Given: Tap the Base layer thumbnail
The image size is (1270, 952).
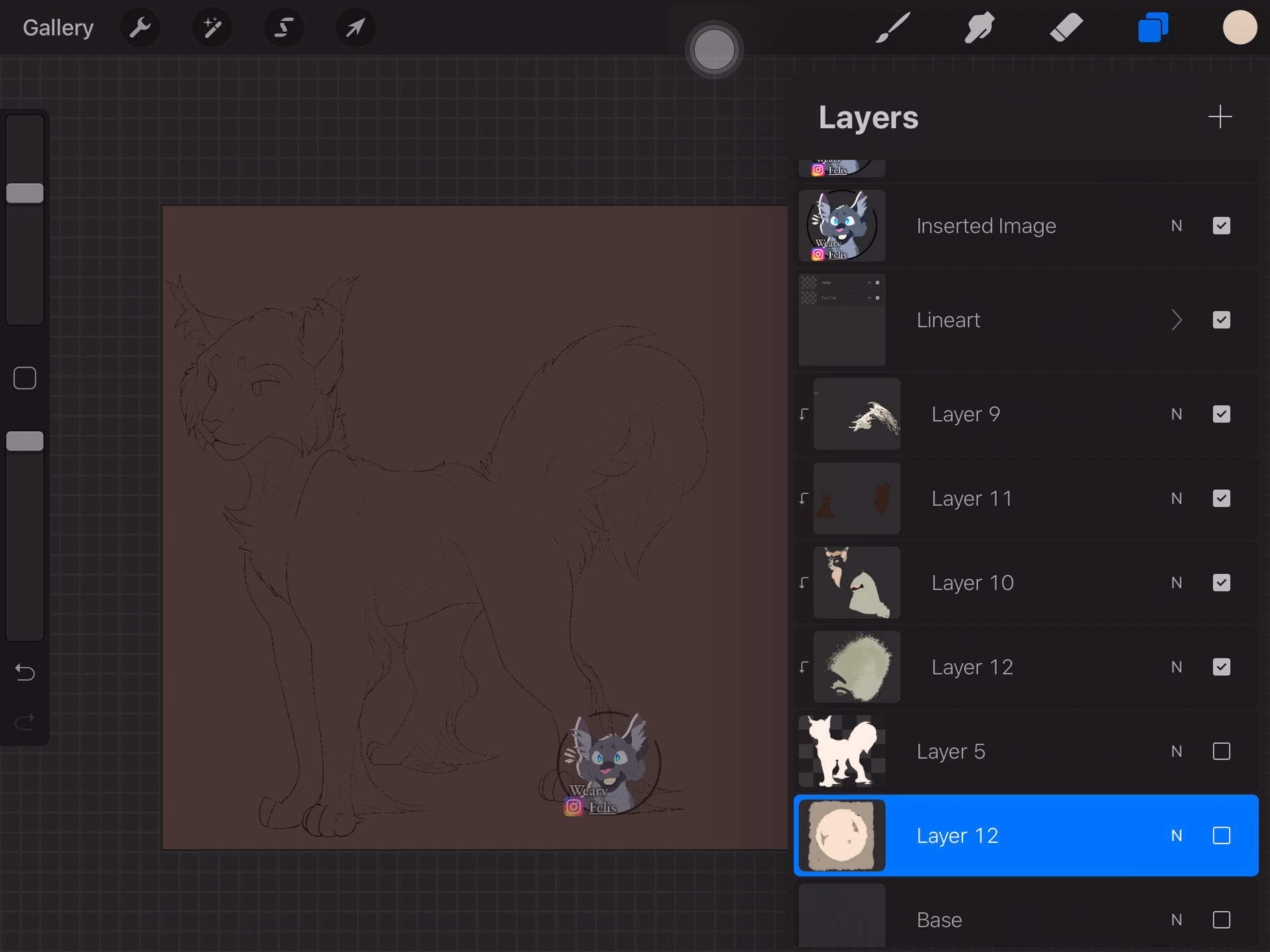Looking at the screenshot, I should (841, 916).
